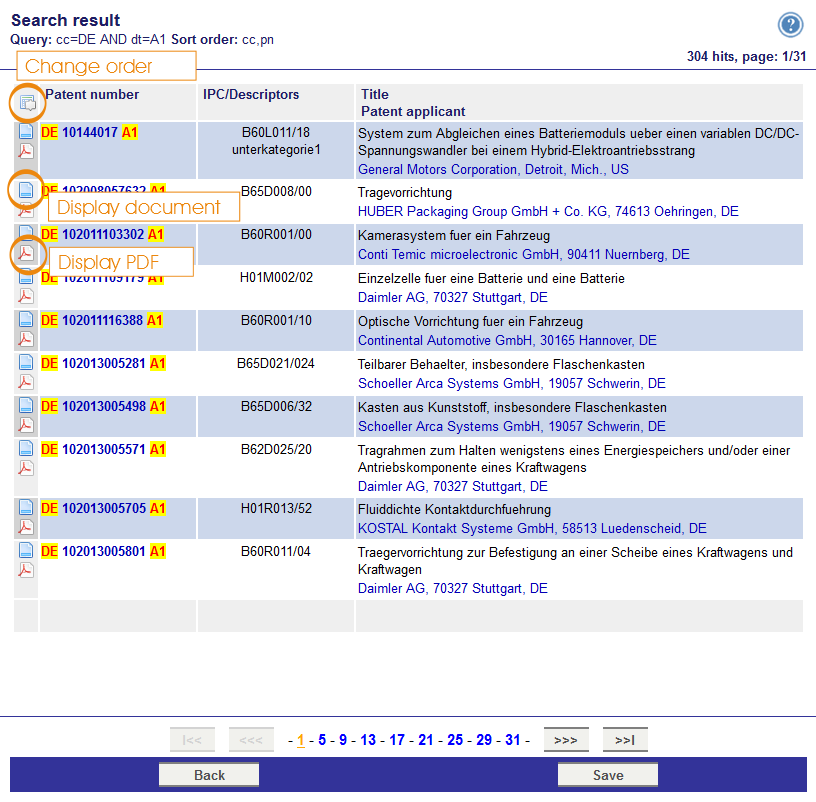Select IPC code B60L011/18
816x802 pixels.
point(276,132)
